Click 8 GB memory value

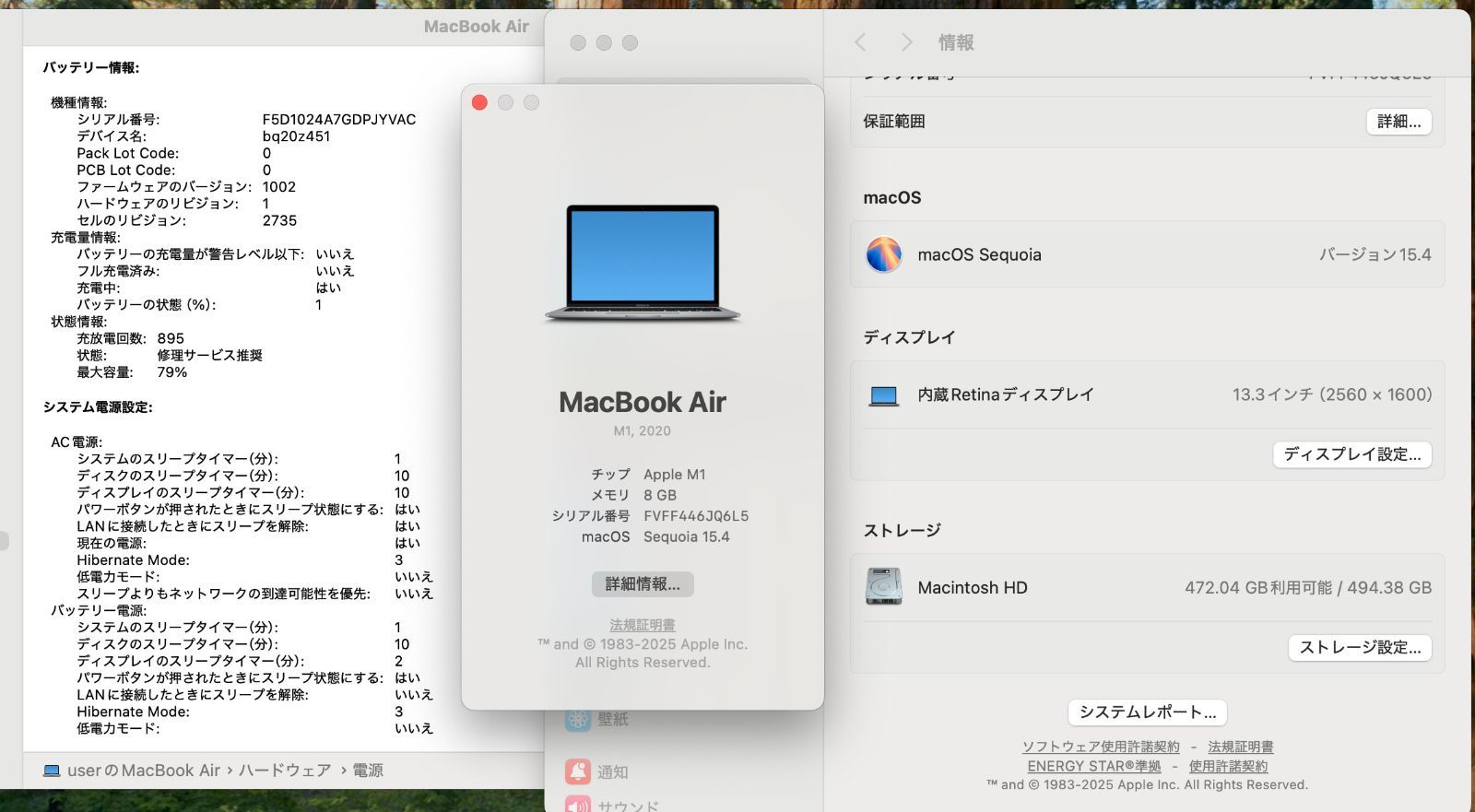point(660,495)
